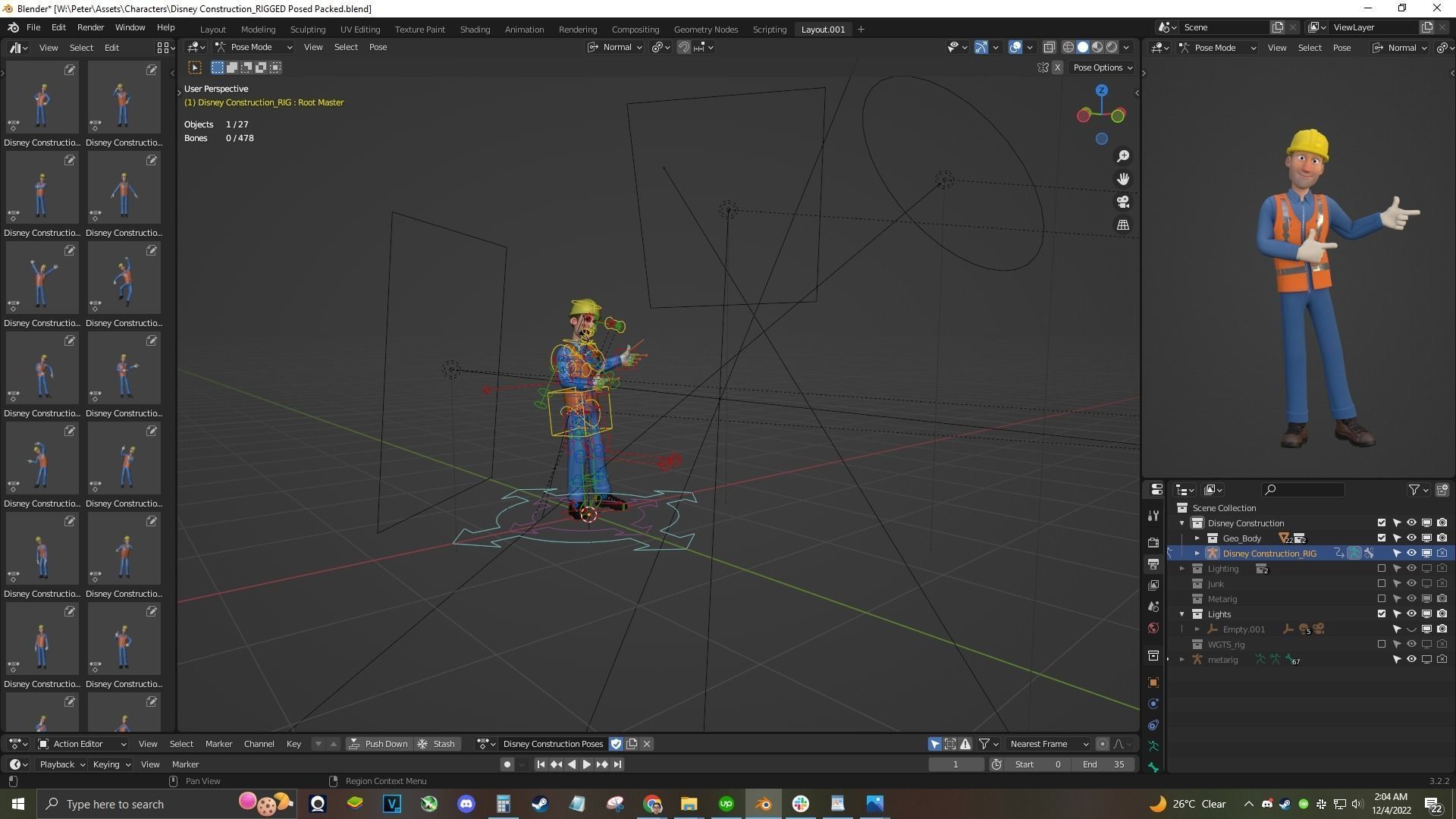Open the Pose Options dropdown
This screenshot has height=819, width=1456.
point(1102,67)
